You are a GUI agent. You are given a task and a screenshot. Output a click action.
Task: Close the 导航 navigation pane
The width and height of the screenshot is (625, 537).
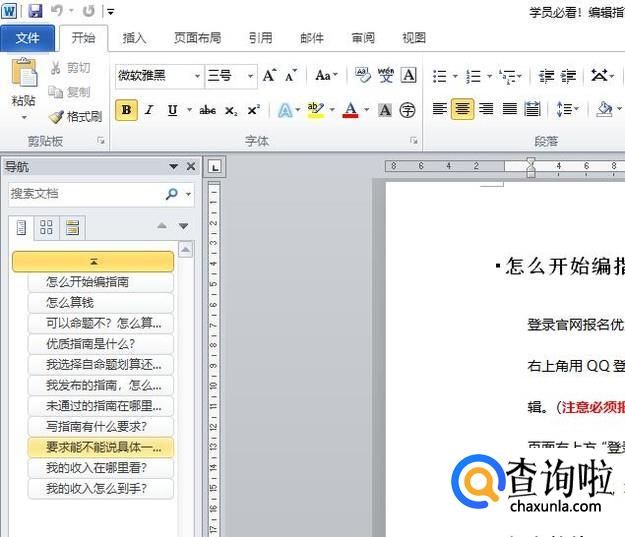point(191,167)
